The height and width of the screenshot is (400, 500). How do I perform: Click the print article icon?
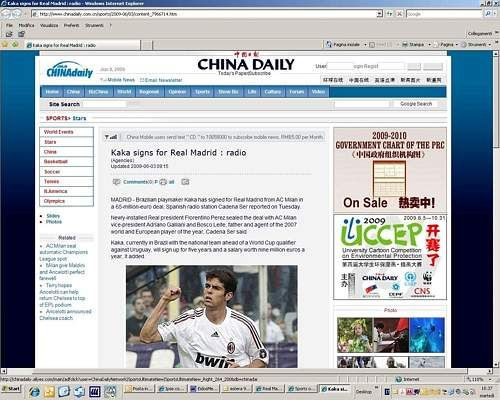[x=163, y=182]
